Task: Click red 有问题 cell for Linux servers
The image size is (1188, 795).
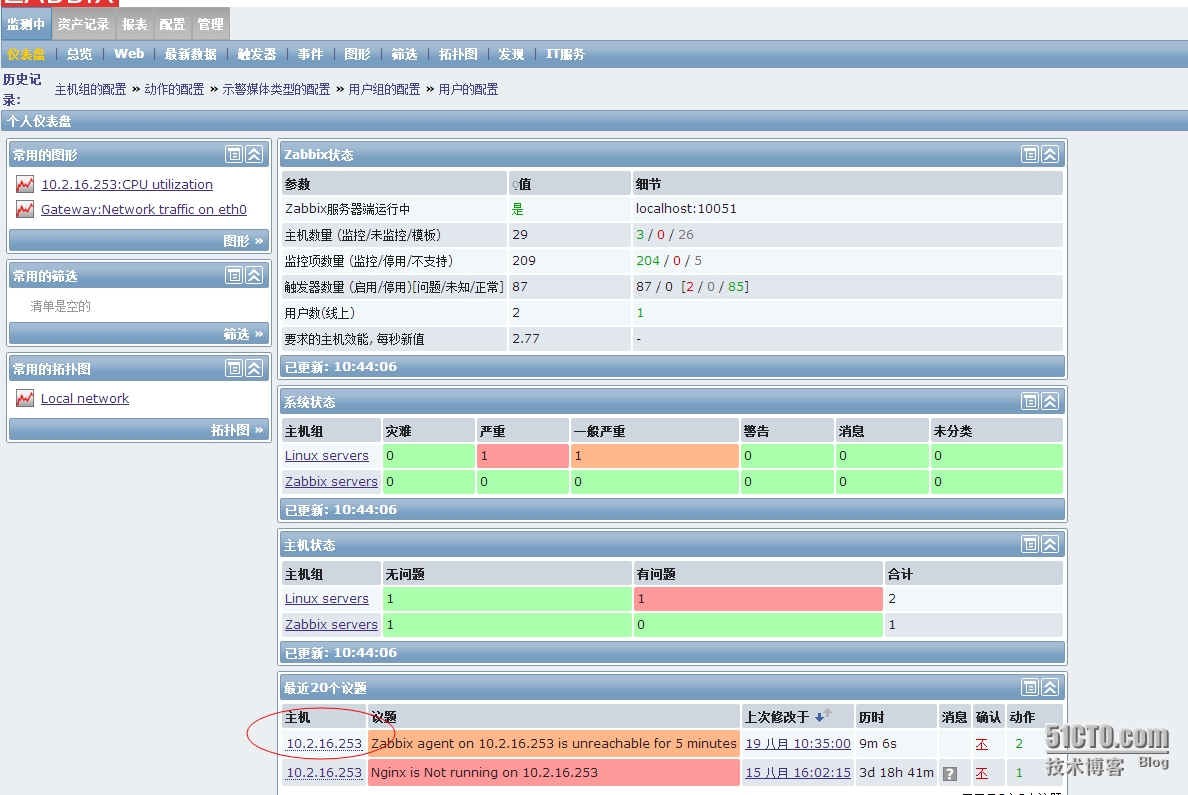Action: 758,599
